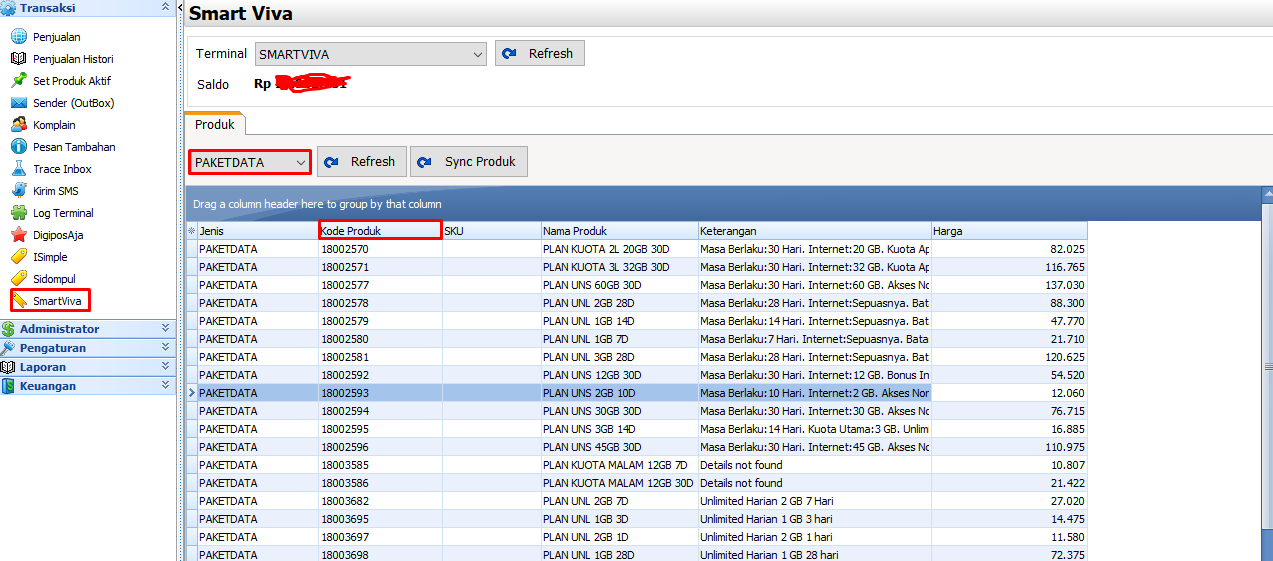Click the Trace Inbox flask icon
Screen dimensions: 1273x561
pos(18,169)
